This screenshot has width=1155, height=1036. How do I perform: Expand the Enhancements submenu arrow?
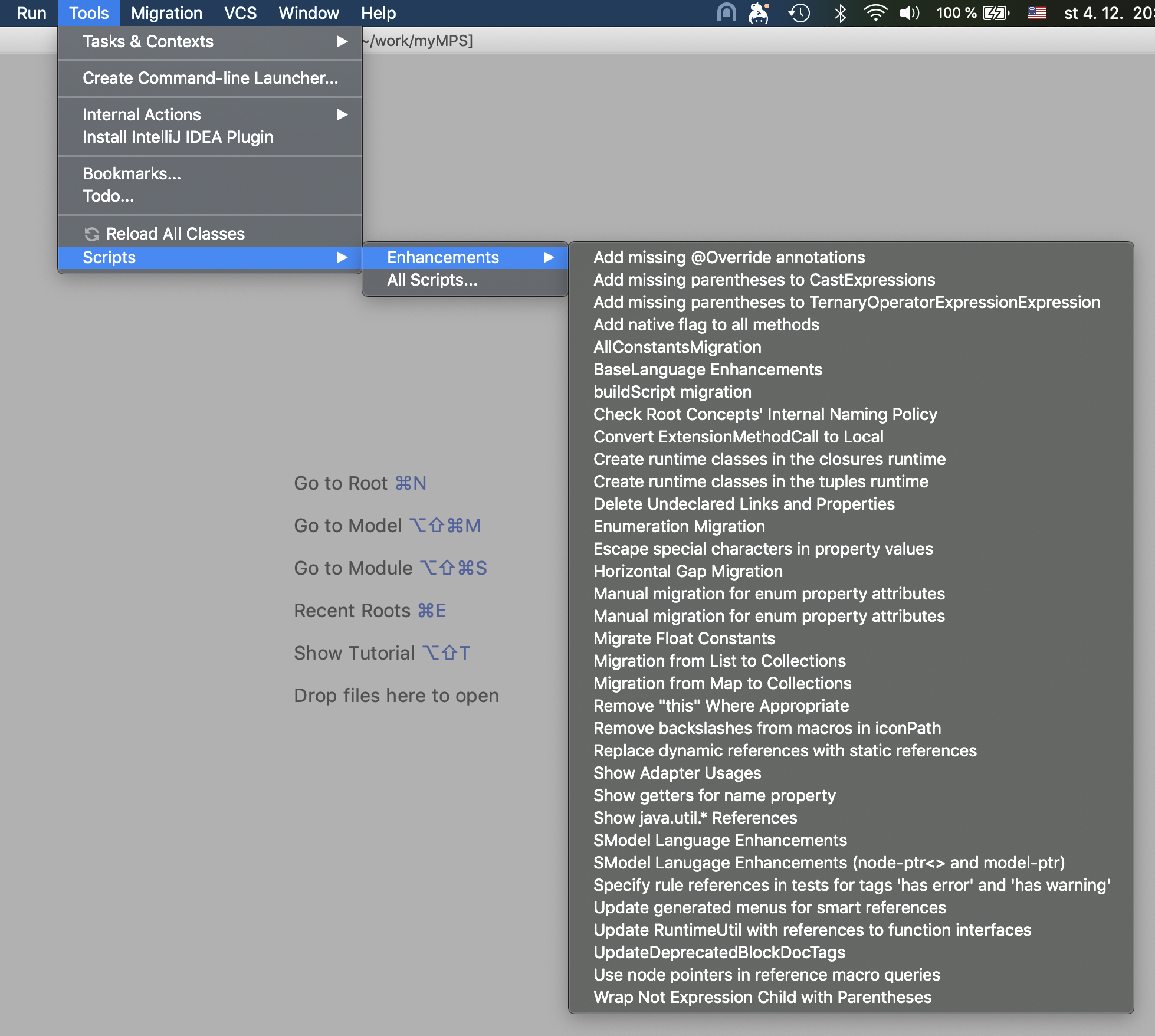click(550, 257)
